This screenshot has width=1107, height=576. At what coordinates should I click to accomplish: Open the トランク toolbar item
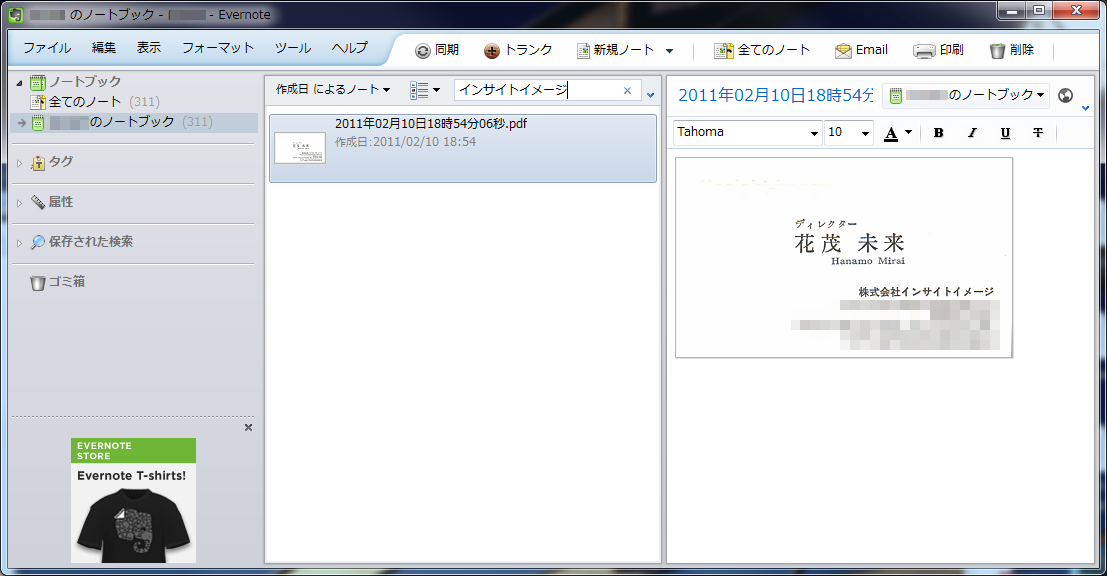[x=517, y=50]
